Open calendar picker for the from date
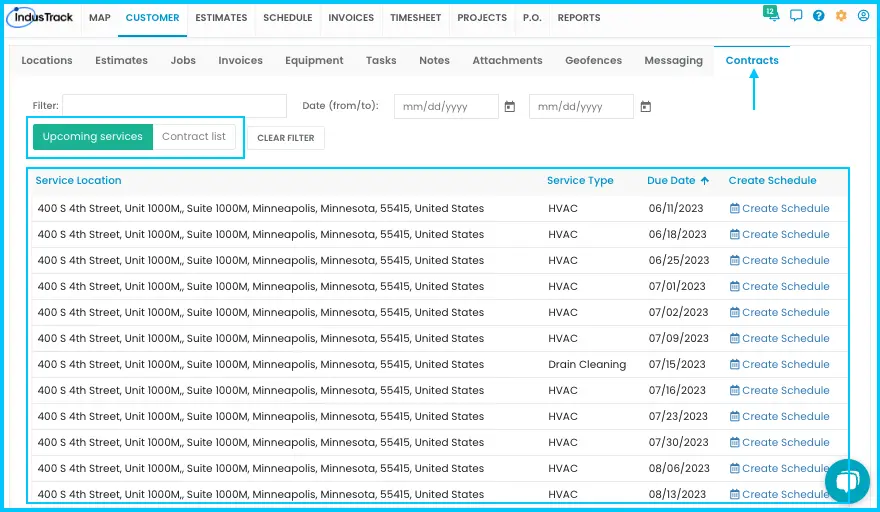Image resolution: width=880 pixels, height=512 pixels. click(x=510, y=107)
